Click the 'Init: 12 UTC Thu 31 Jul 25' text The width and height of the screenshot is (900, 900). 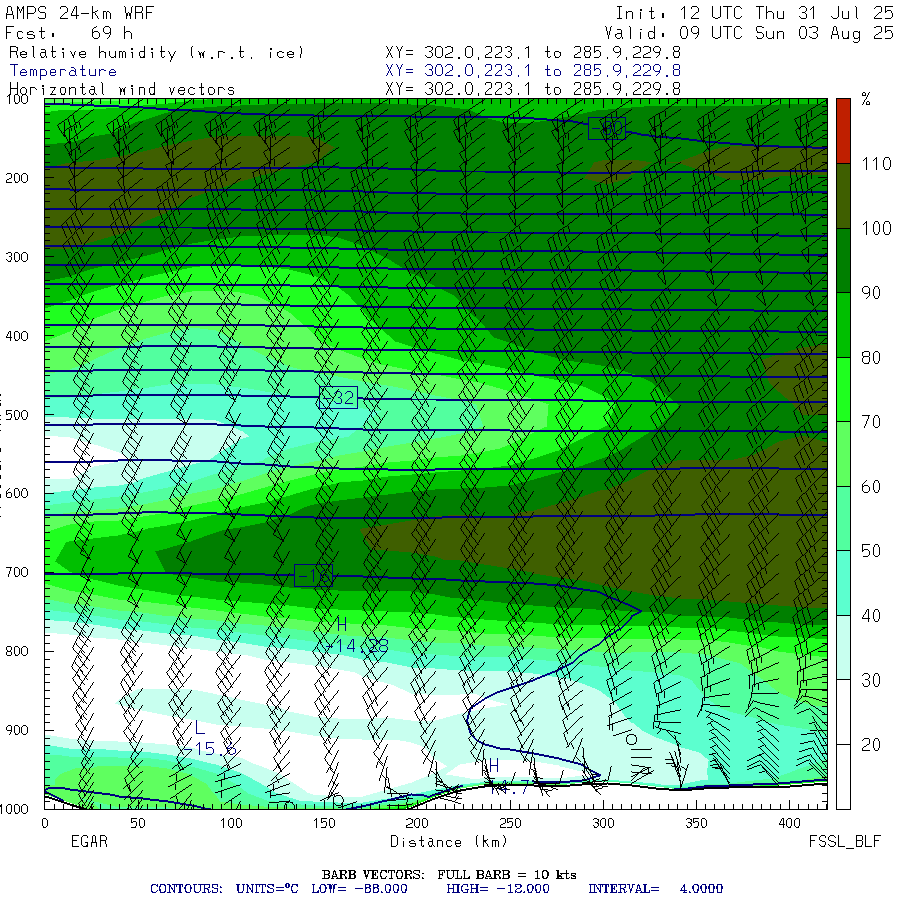[754, 13]
